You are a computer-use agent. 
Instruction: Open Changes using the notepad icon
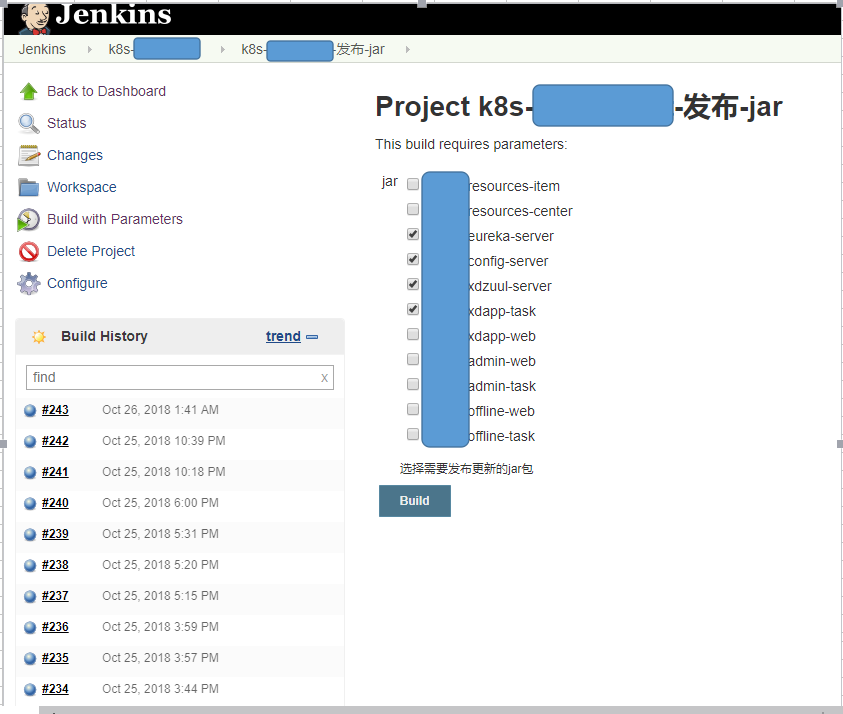(x=28, y=155)
